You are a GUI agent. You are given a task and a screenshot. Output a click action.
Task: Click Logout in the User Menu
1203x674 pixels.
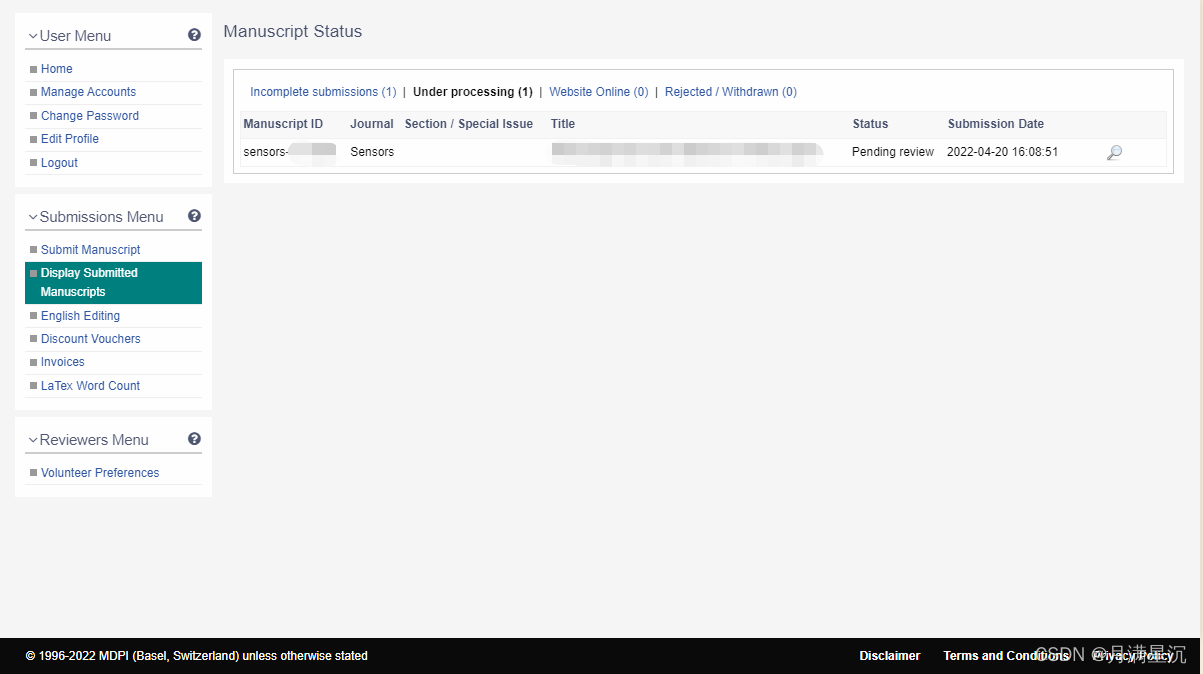(59, 163)
